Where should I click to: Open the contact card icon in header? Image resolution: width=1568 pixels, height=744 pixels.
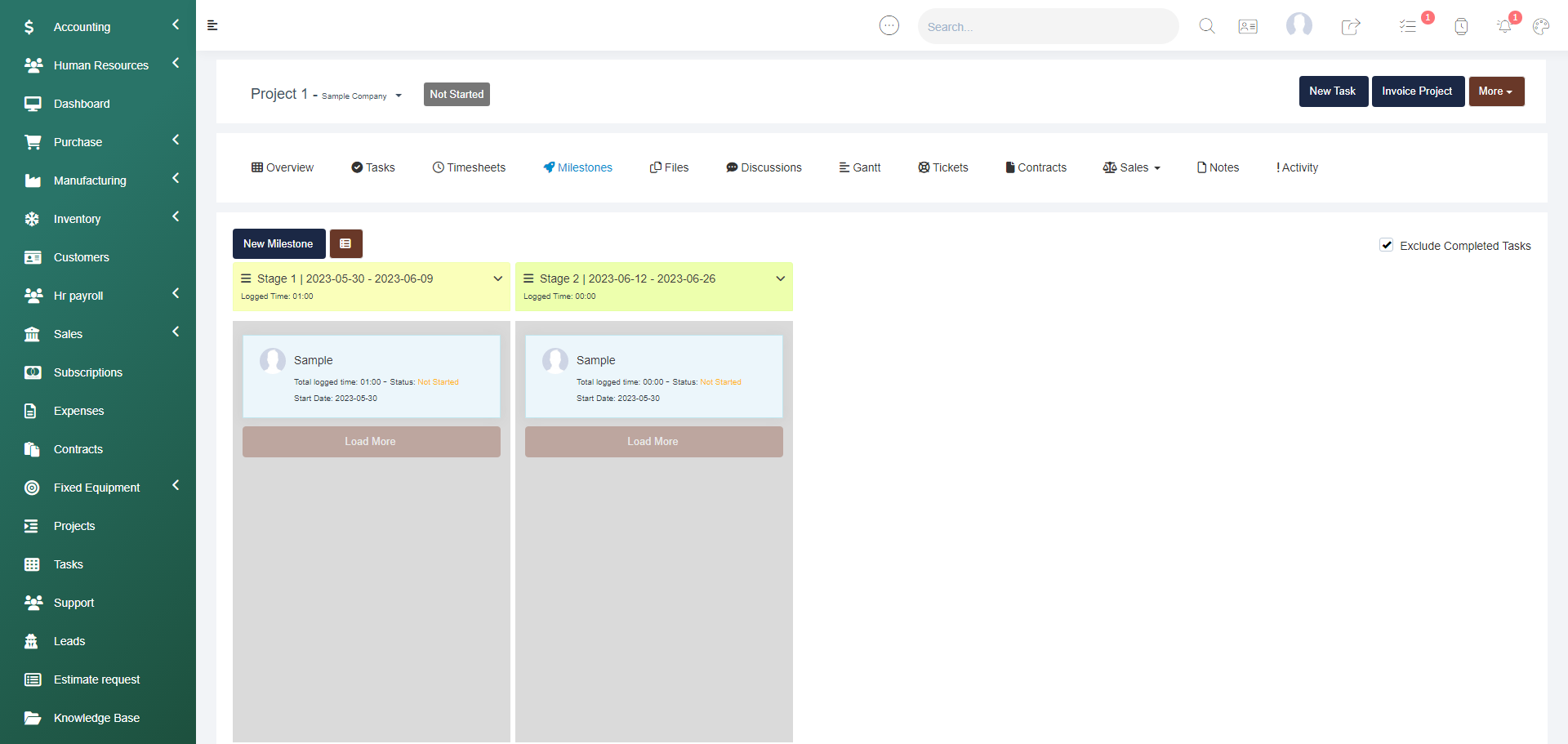[x=1248, y=26]
